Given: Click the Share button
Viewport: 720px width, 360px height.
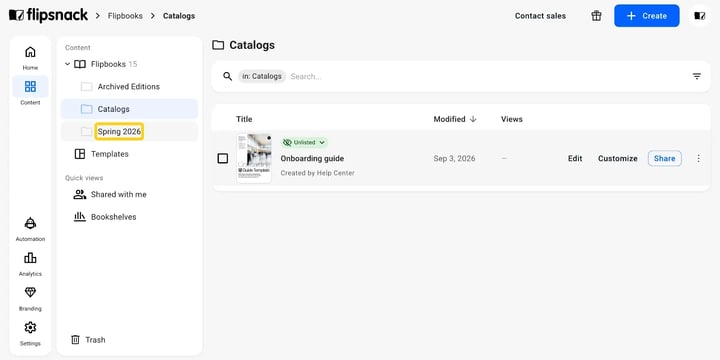Looking at the screenshot, I should [x=664, y=158].
